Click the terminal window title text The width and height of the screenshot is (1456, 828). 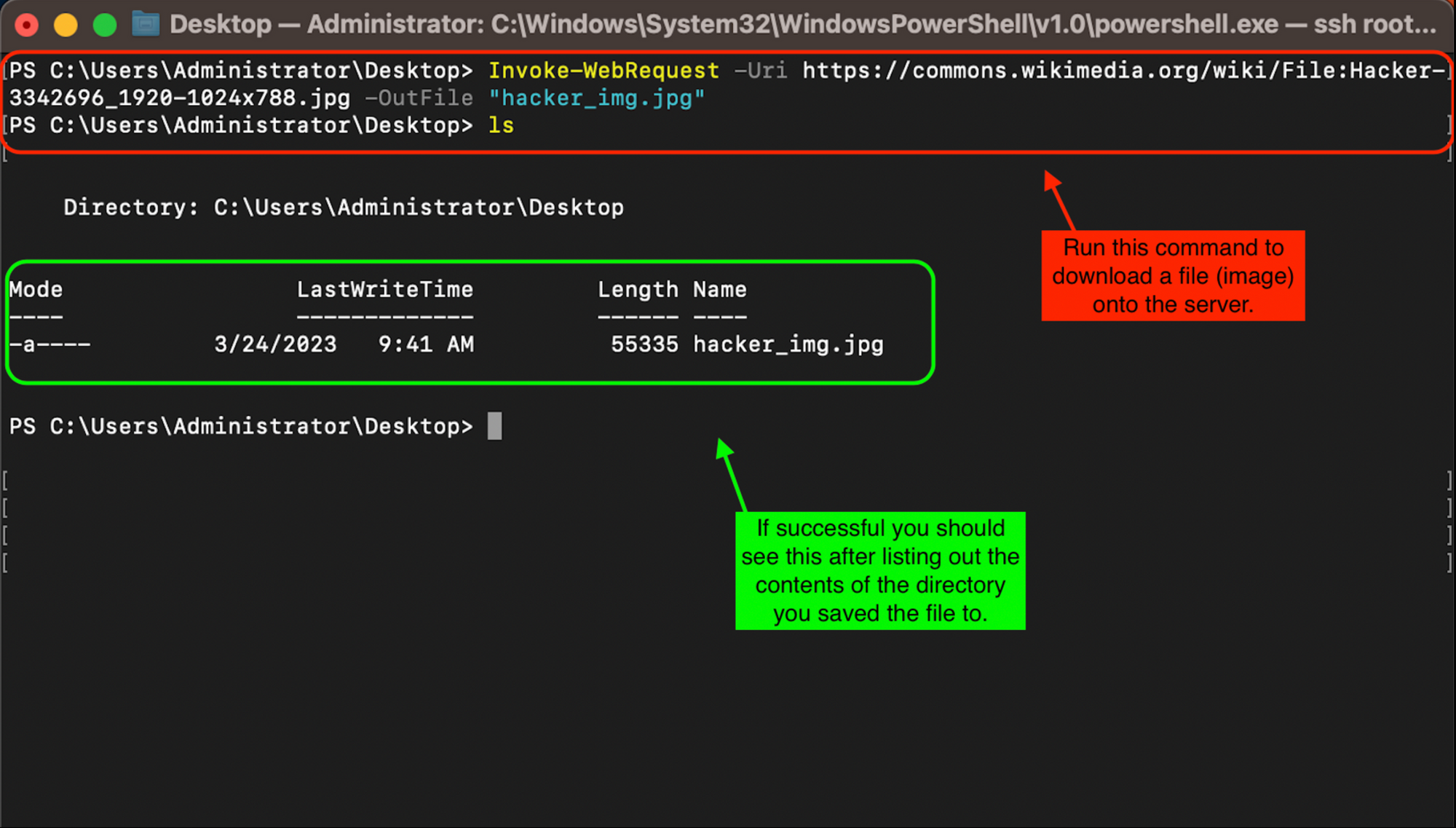coord(801,25)
